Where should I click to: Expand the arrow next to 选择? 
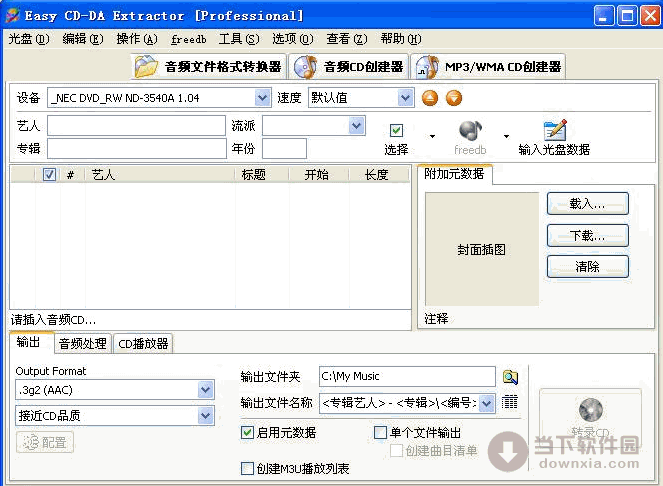(x=432, y=136)
